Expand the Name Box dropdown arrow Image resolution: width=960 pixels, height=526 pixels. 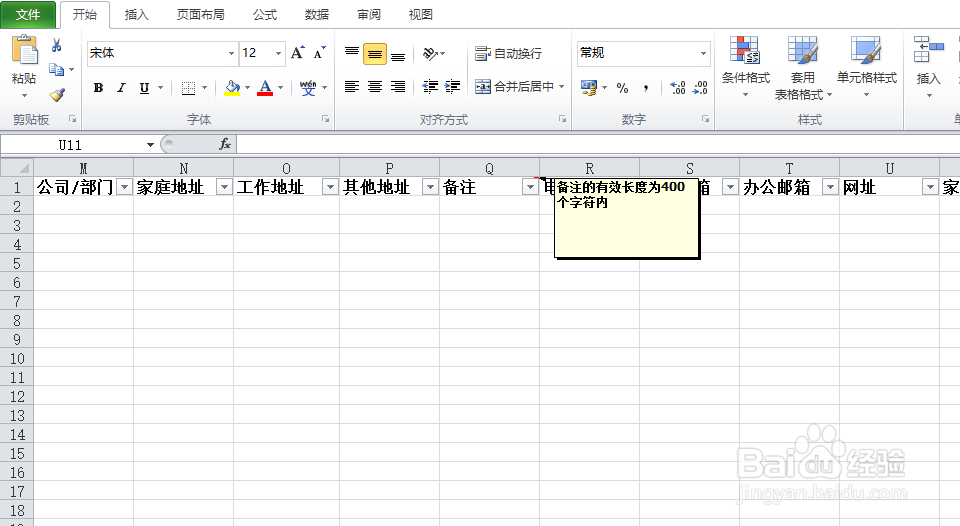click(x=150, y=145)
